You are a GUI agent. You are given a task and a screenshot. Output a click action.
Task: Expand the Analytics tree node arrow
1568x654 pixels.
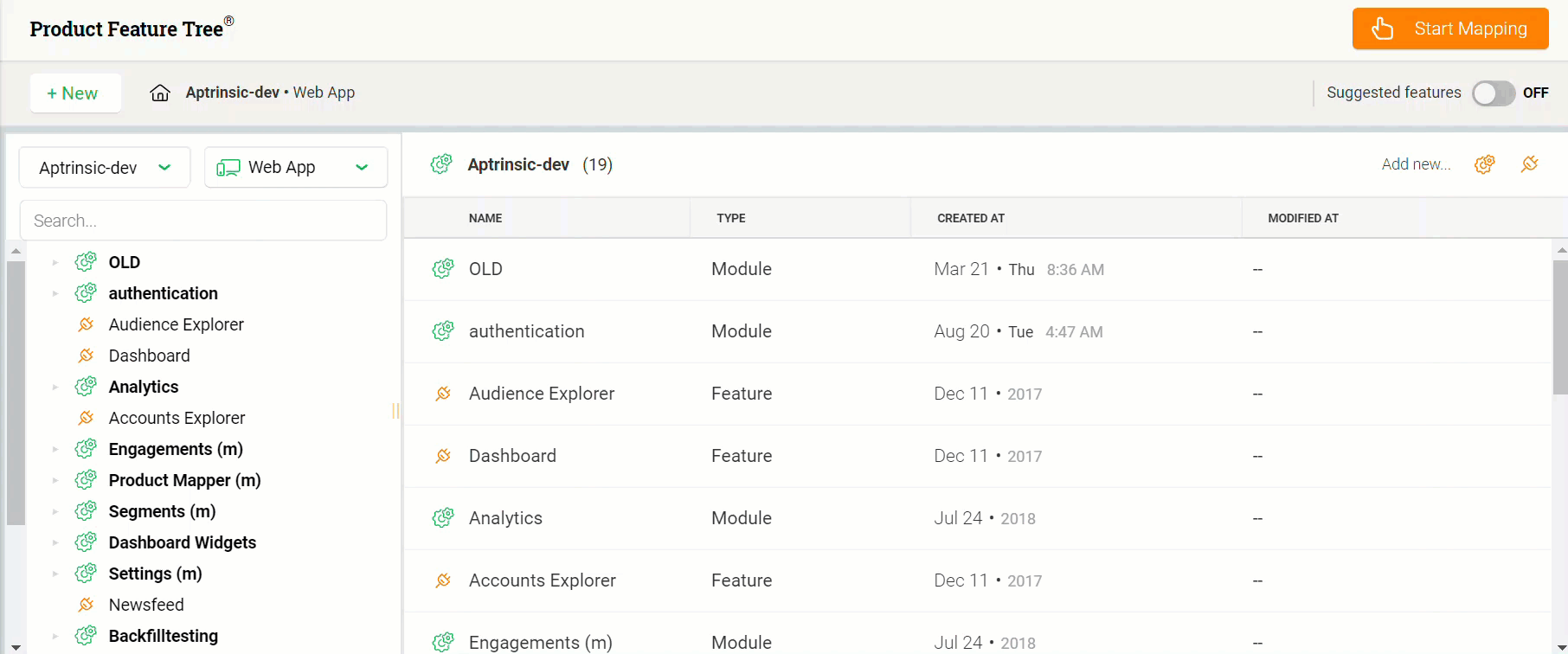[55, 387]
